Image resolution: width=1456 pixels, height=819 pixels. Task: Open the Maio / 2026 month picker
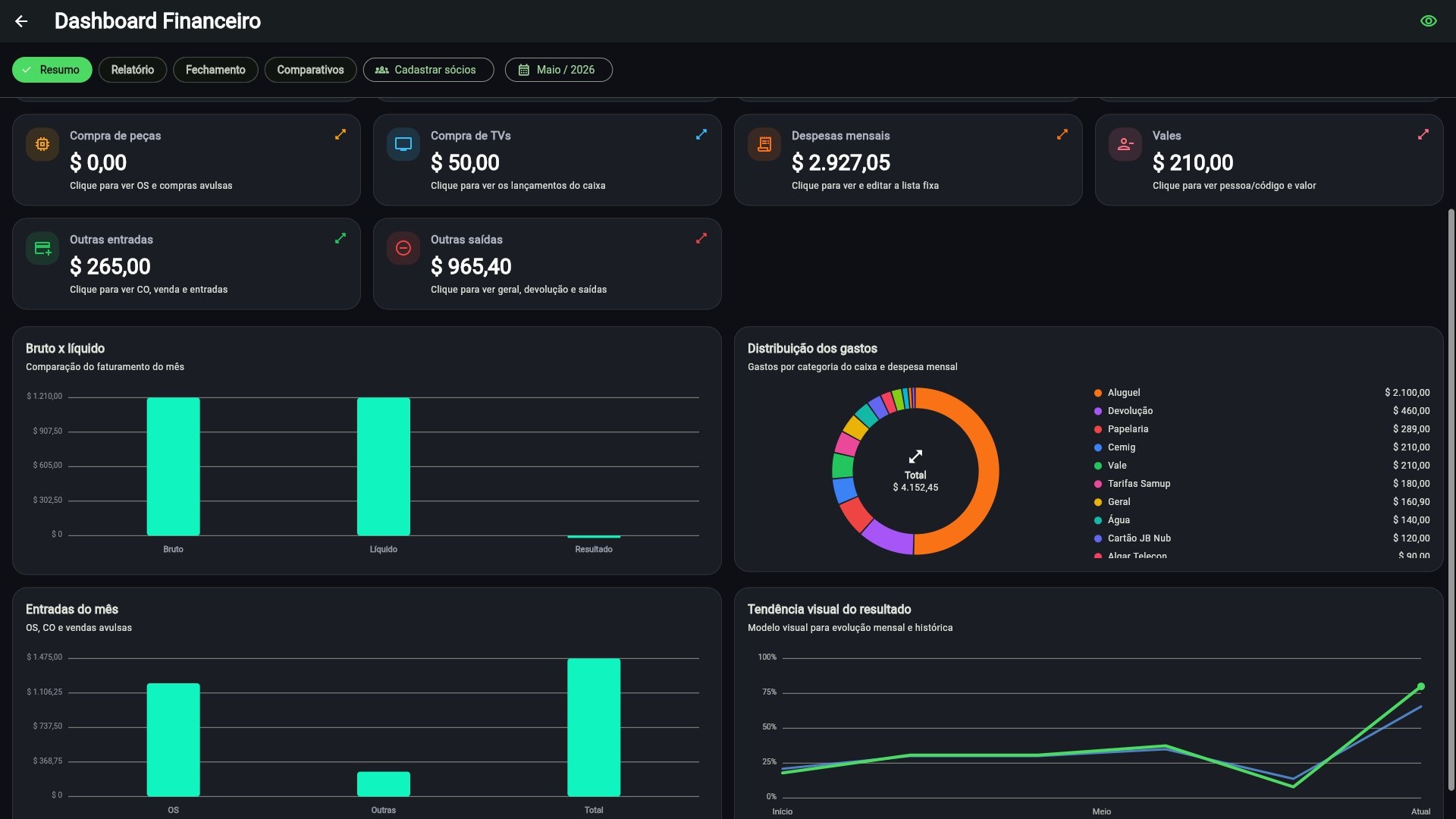tap(559, 70)
